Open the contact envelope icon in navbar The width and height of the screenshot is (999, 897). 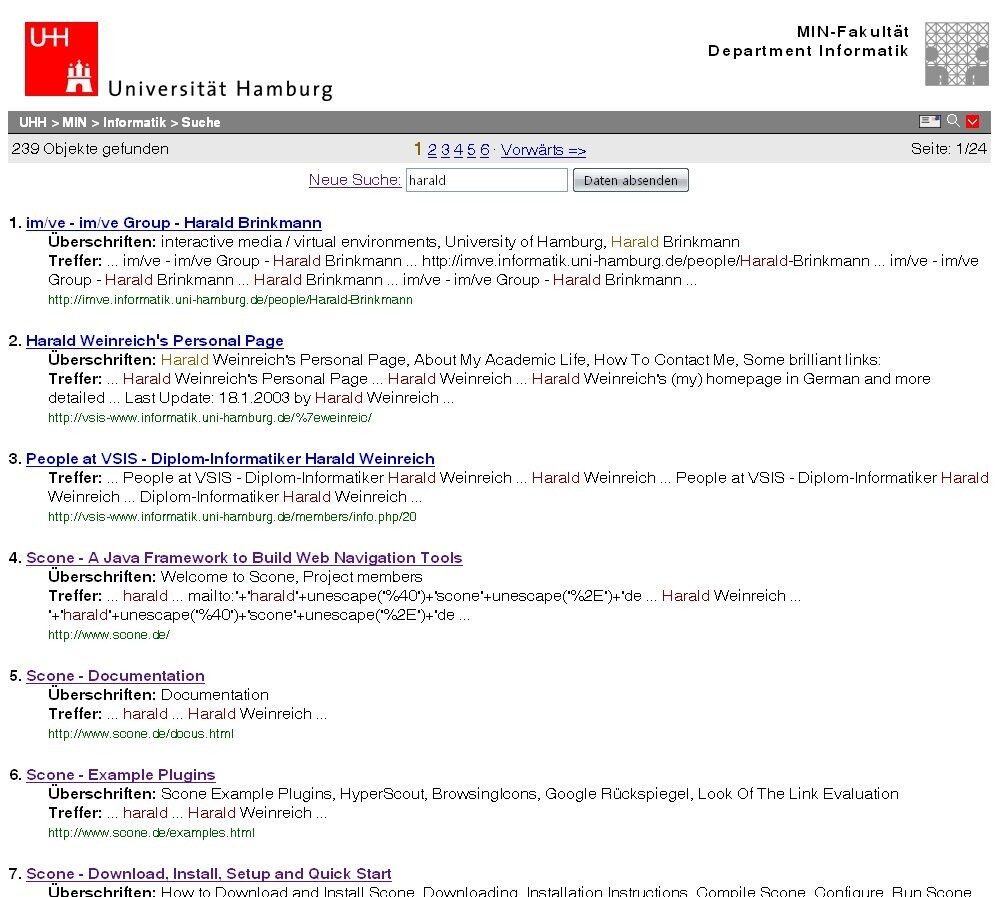pyautogui.click(x=930, y=121)
